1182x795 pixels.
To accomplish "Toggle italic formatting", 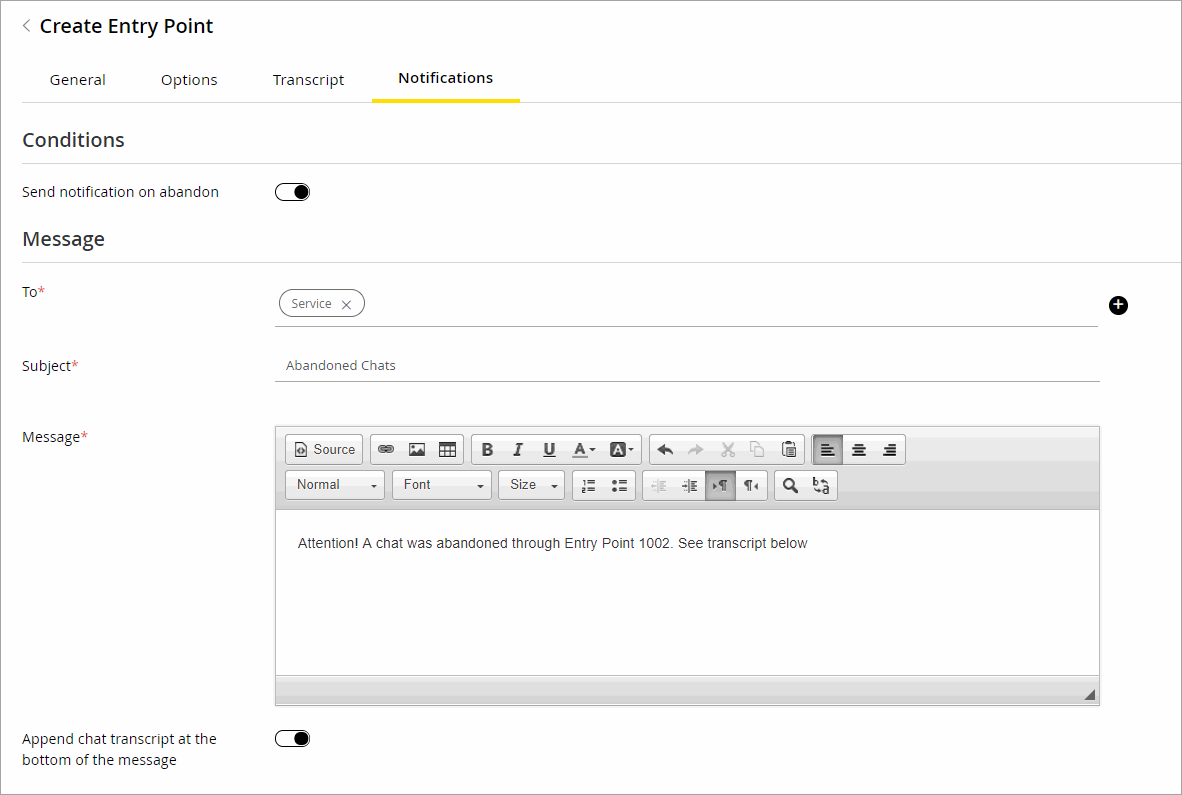I will coord(518,450).
